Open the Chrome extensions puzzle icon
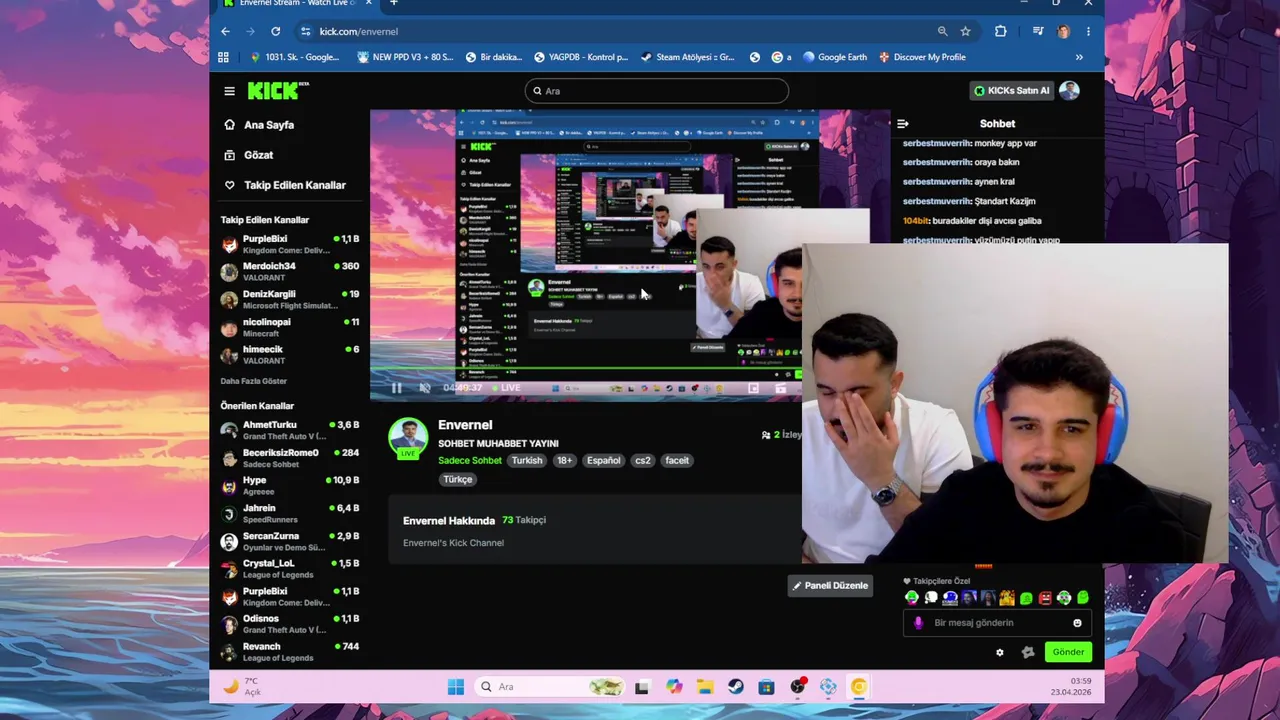Viewport: 1280px width, 720px height. tap(1000, 31)
